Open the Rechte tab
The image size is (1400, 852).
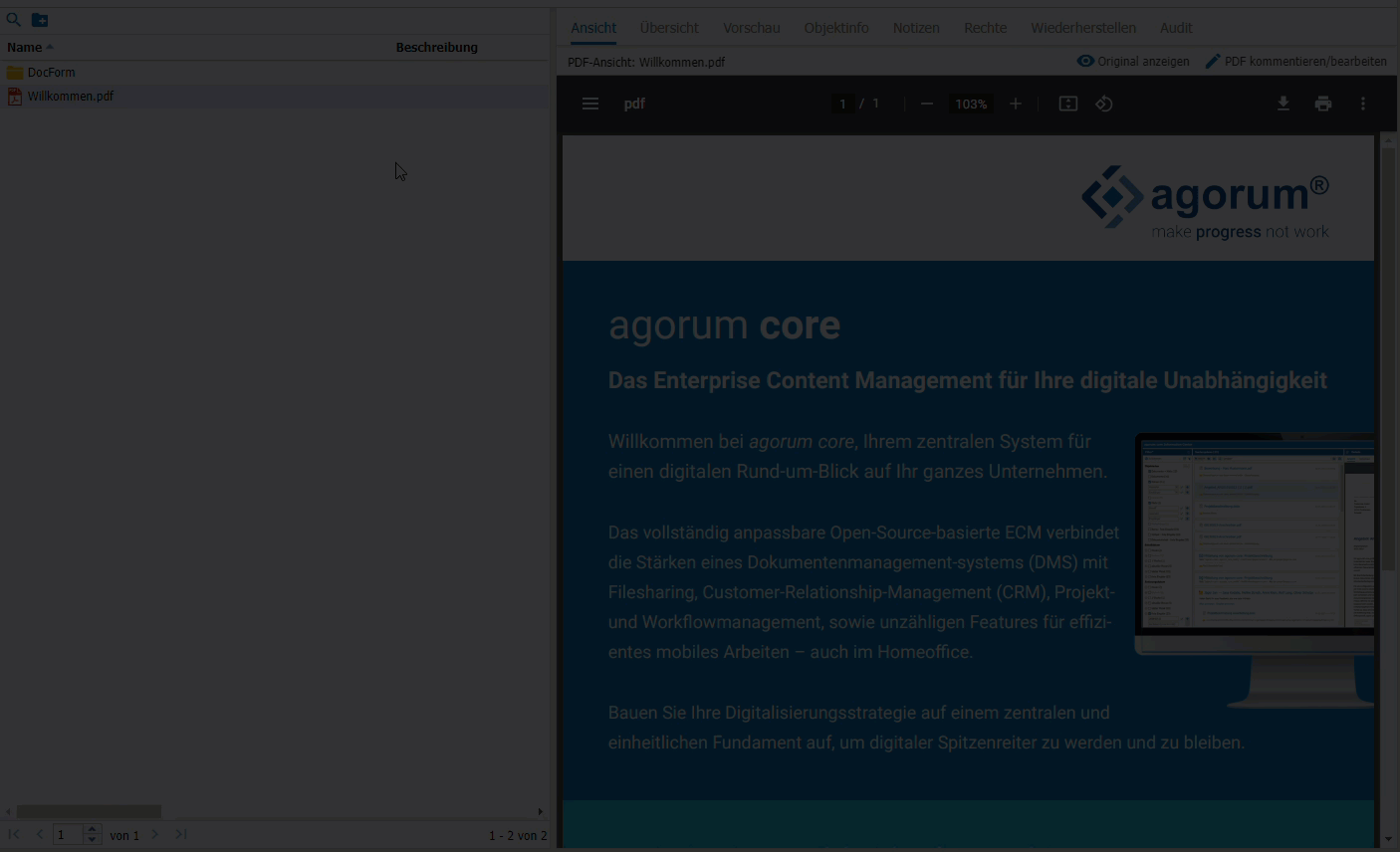[986, 28]
